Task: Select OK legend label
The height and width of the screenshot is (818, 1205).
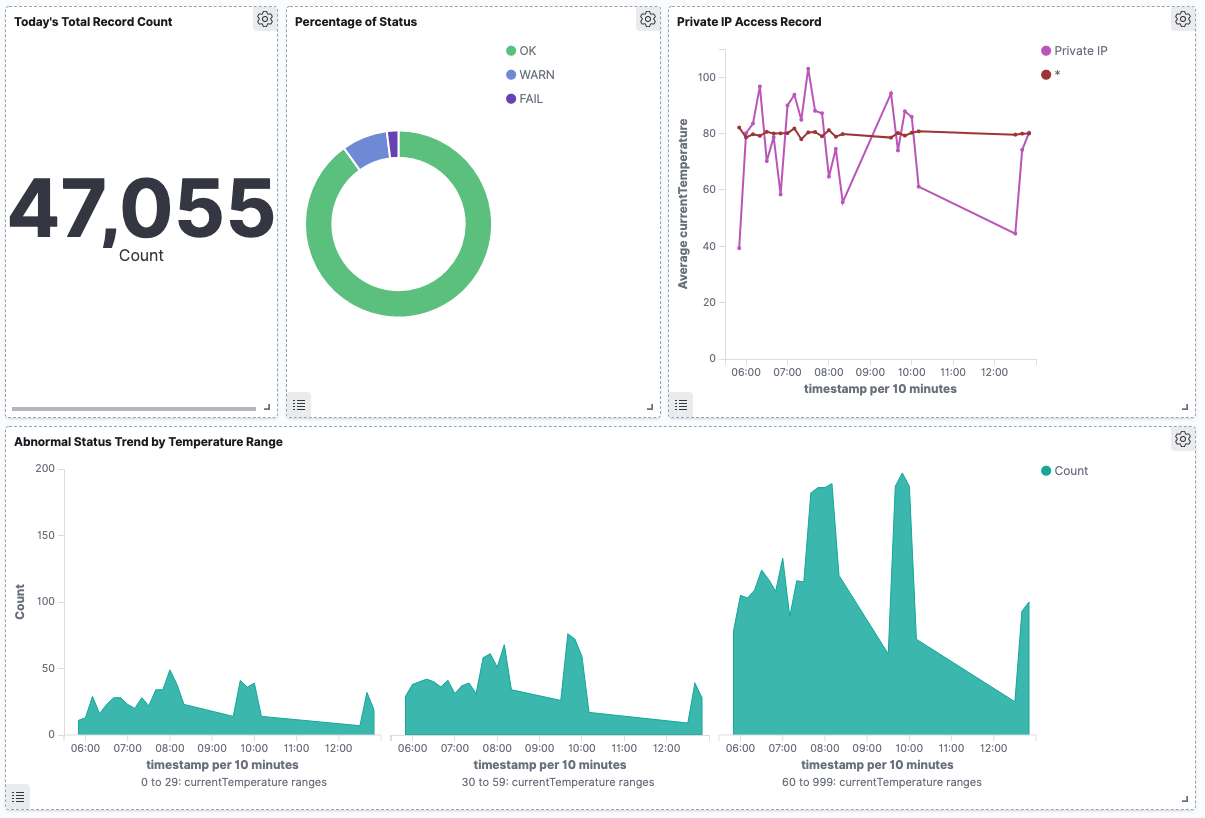Action: pyautogui.click(x=528, y=51)
